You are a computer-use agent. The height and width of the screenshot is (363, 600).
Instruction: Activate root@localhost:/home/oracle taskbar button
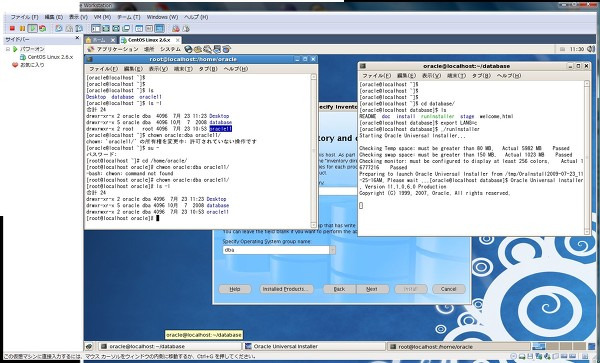[x=458, y=347]
